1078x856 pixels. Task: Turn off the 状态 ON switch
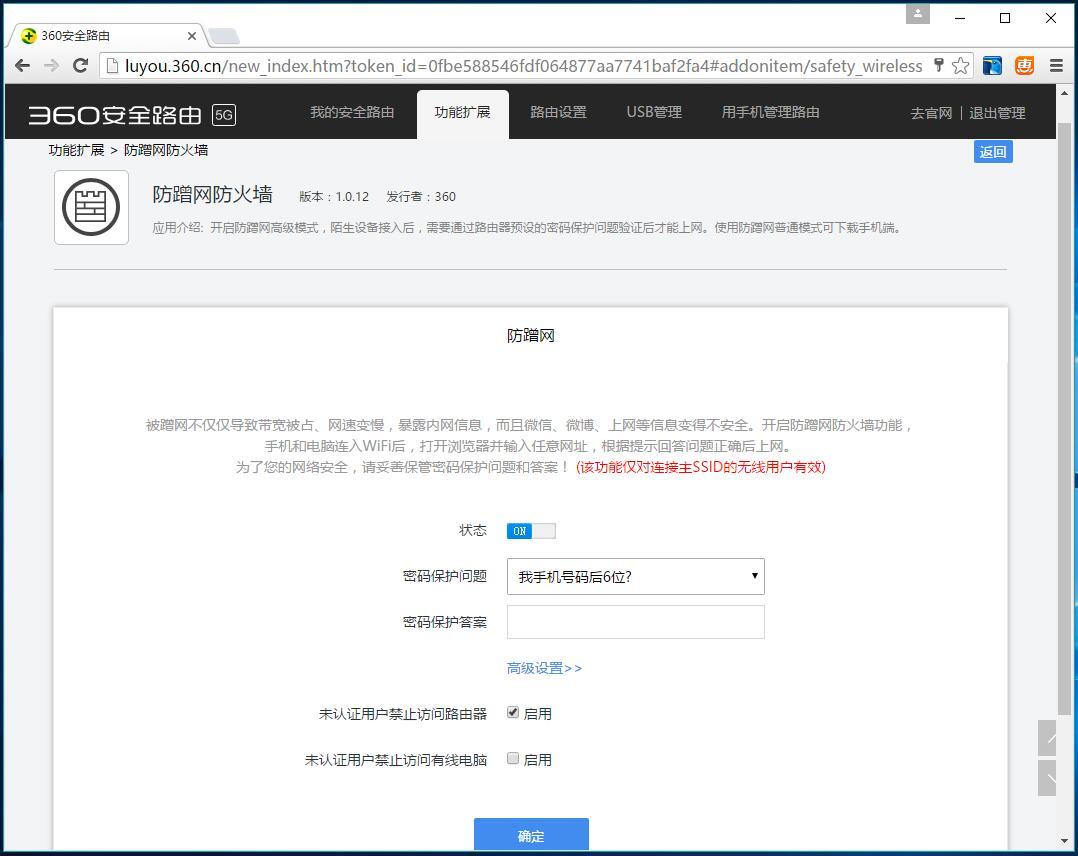tap(530, 531)
